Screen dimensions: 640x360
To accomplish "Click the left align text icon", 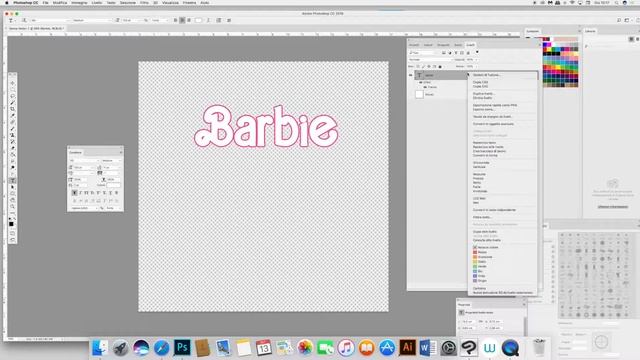I will coord(176,20).
